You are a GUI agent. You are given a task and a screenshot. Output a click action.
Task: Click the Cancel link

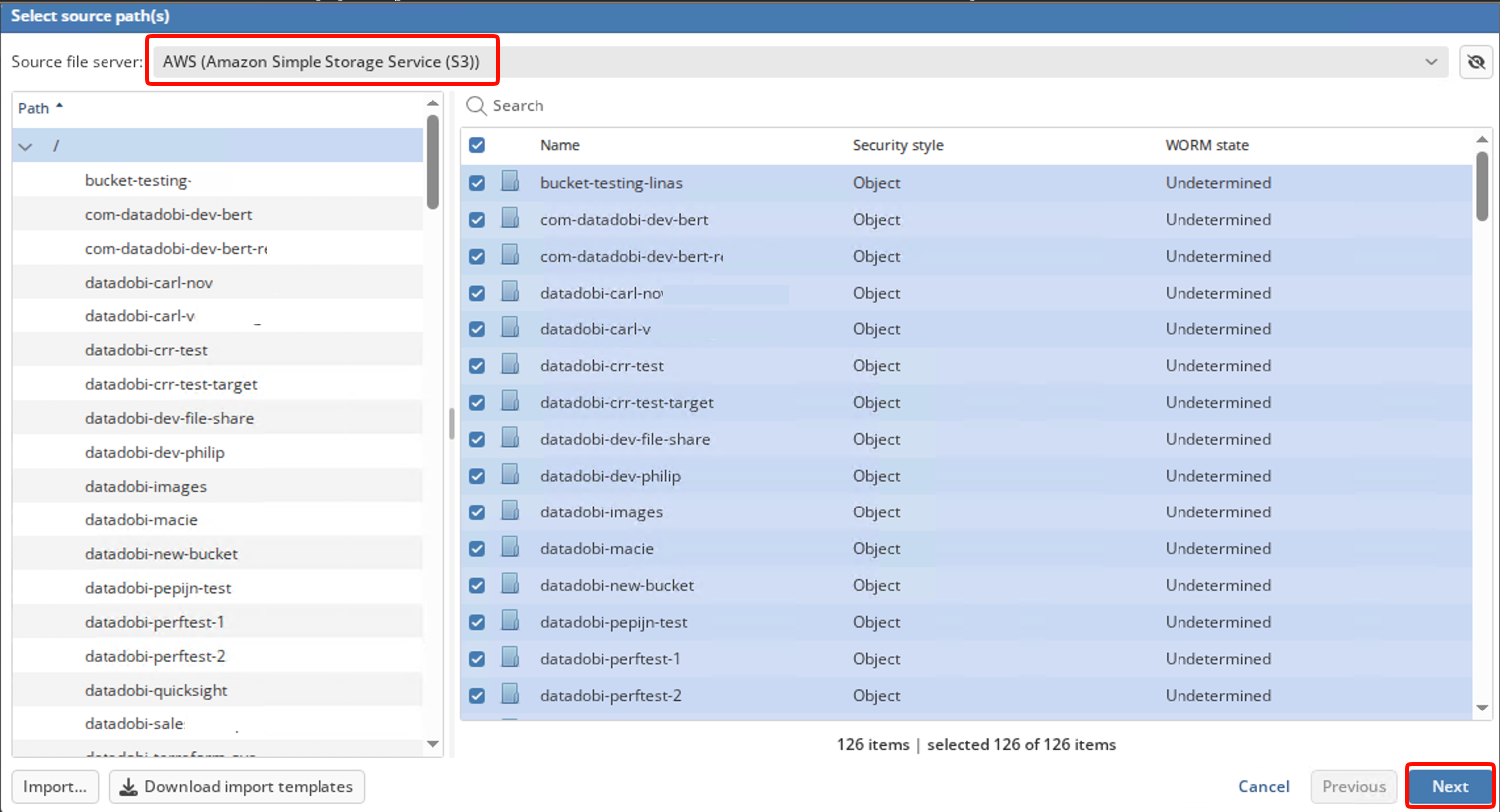point(1264,786)
